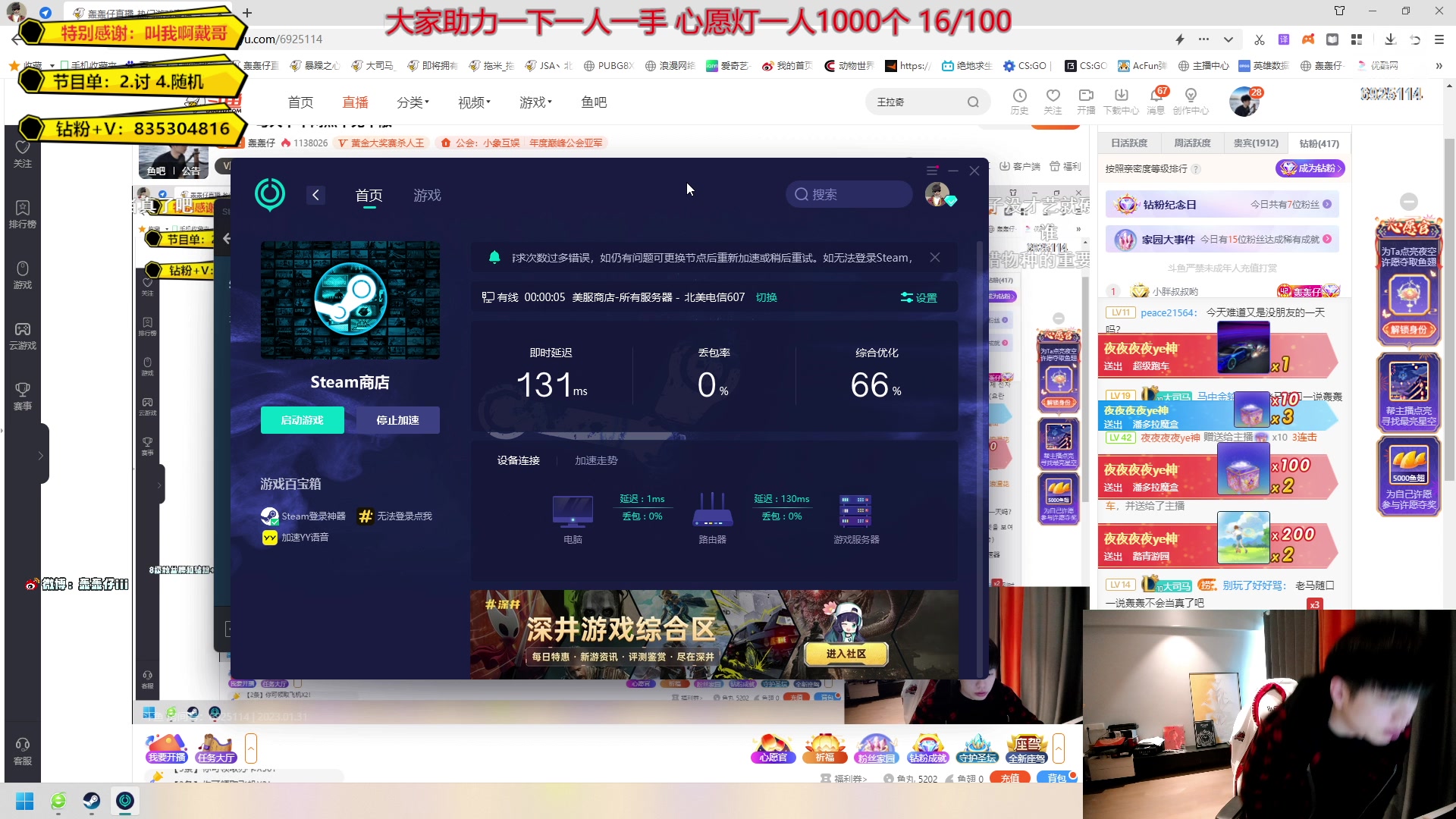Open the accelerator hamburger menu icon

[x=932, y=171]
